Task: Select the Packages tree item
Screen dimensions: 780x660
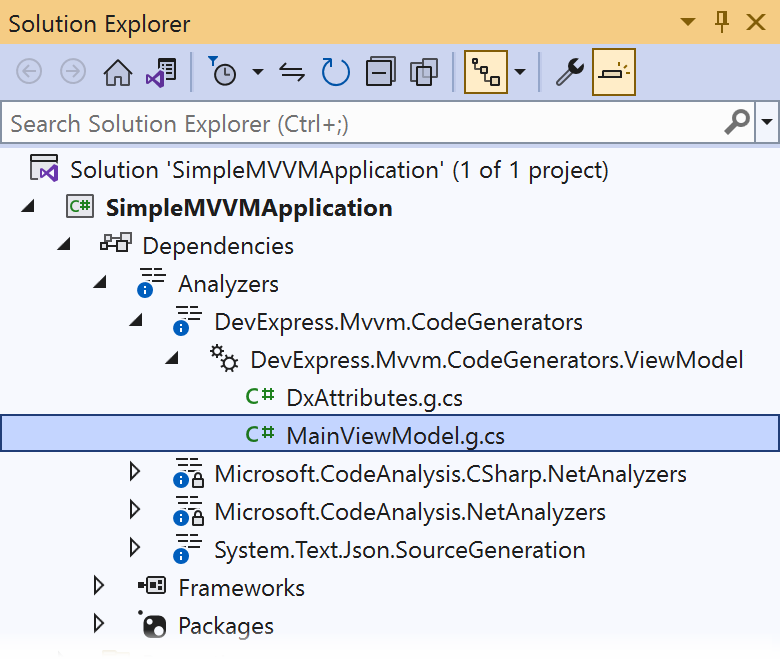Action: (226, 626)
